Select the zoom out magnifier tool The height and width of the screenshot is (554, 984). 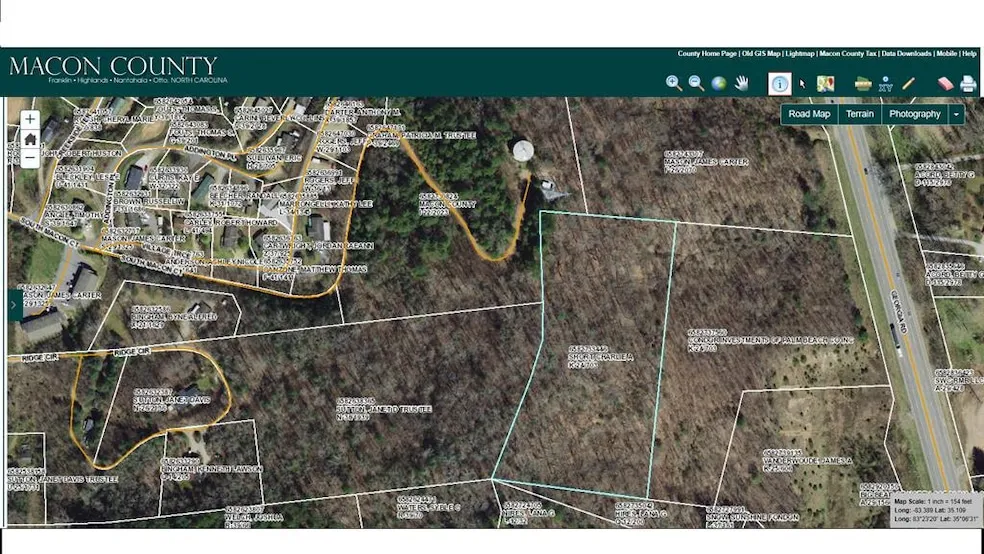(696, 84)
